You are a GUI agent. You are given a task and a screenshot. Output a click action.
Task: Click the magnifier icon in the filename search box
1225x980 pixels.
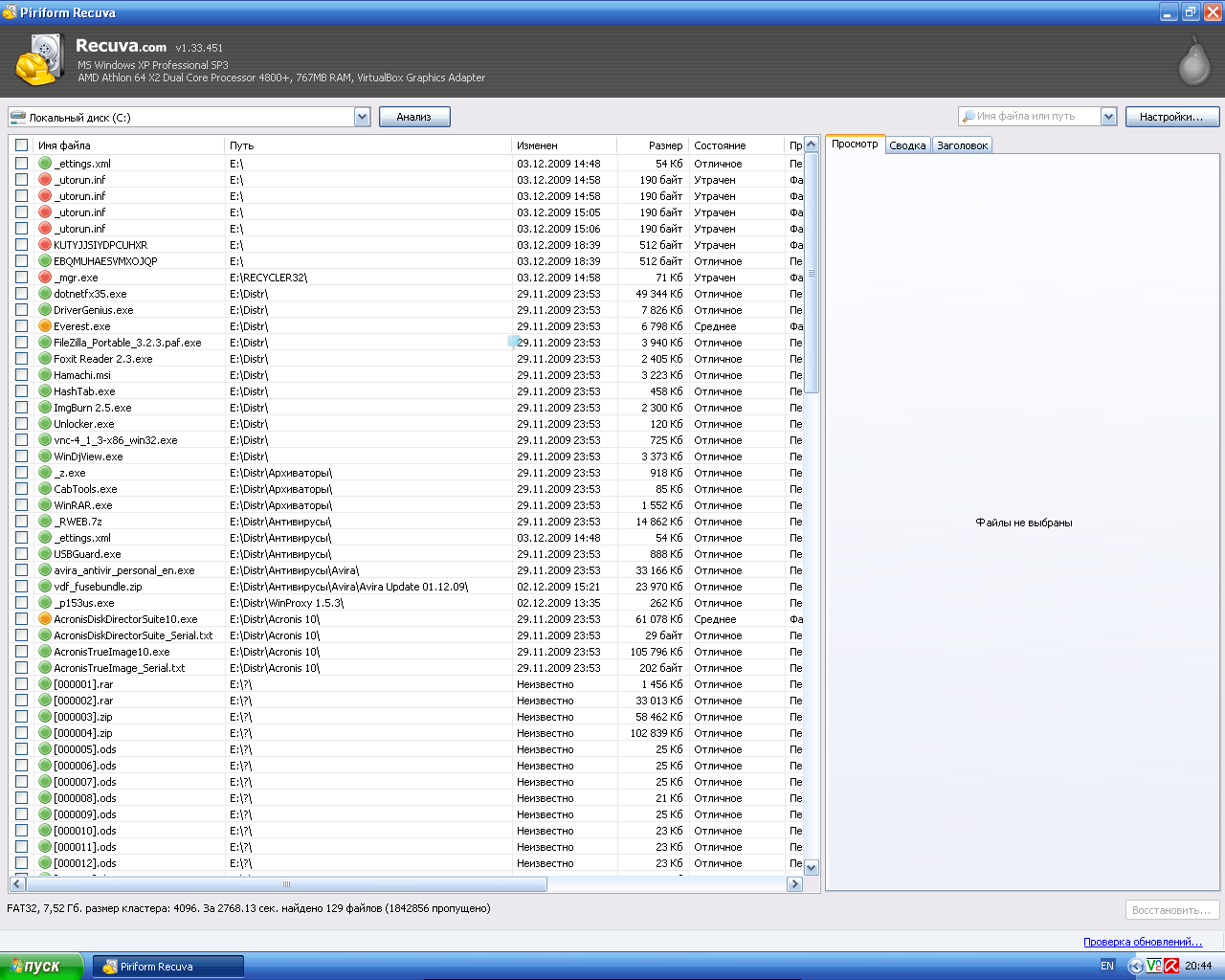969,117
